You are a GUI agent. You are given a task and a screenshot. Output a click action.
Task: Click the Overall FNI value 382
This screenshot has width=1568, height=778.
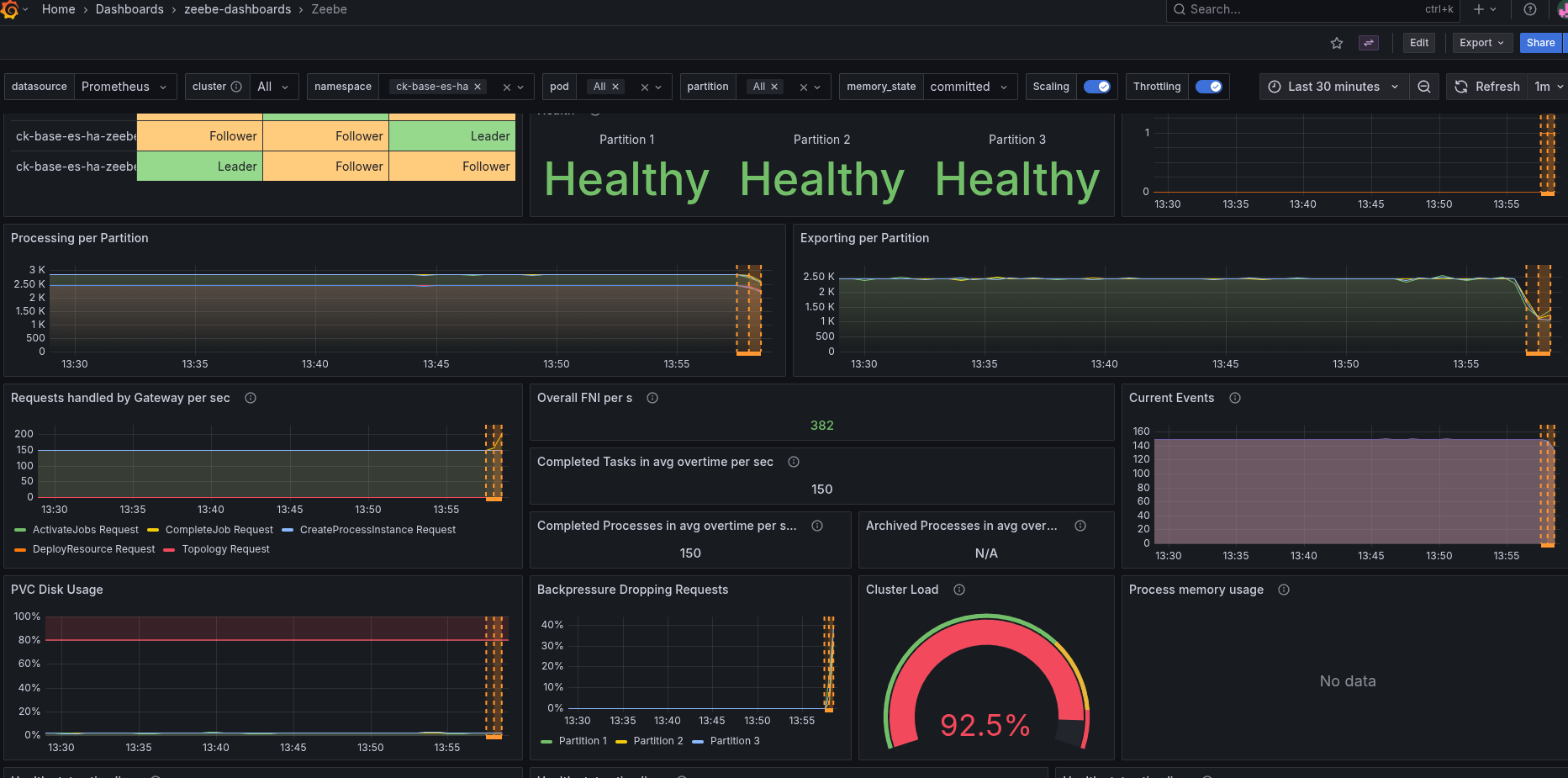pyautogui.click(x=822, y=426)
